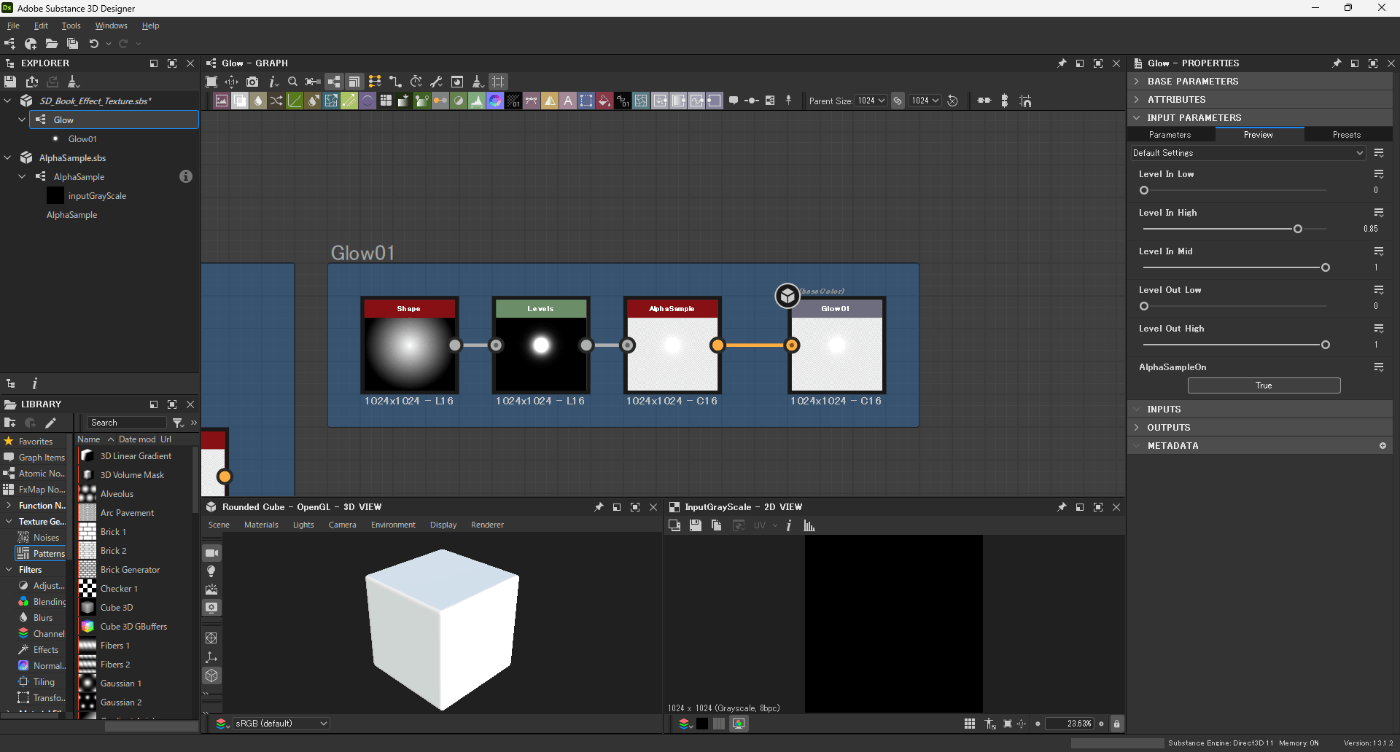Image resolution: width=1400 pixels, height=752 pixels.
Task: Click the library edit pencil icon
Action: click(x=50, y=422)
